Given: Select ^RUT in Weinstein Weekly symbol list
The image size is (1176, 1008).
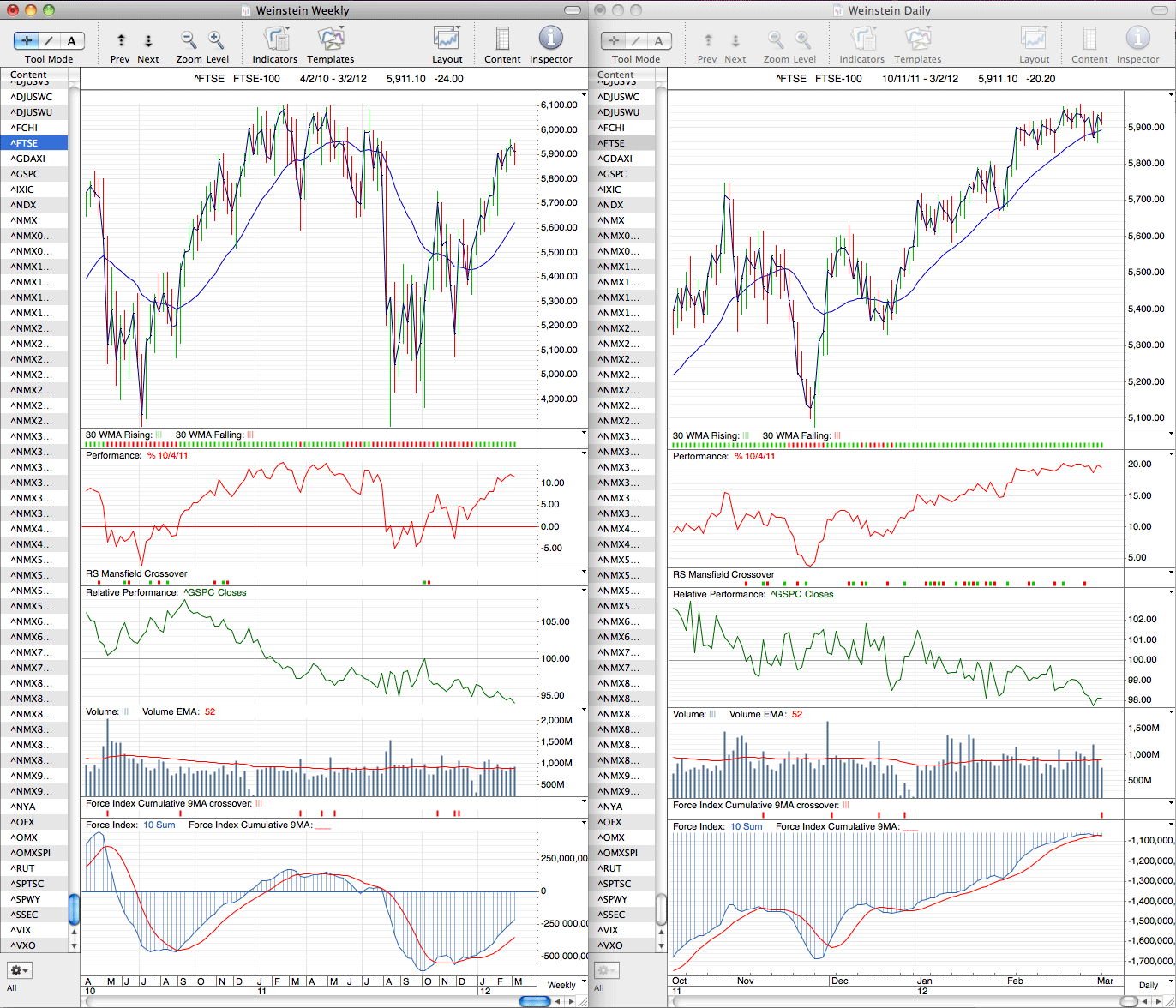Looking at the screenshot, I should point(33,868).
